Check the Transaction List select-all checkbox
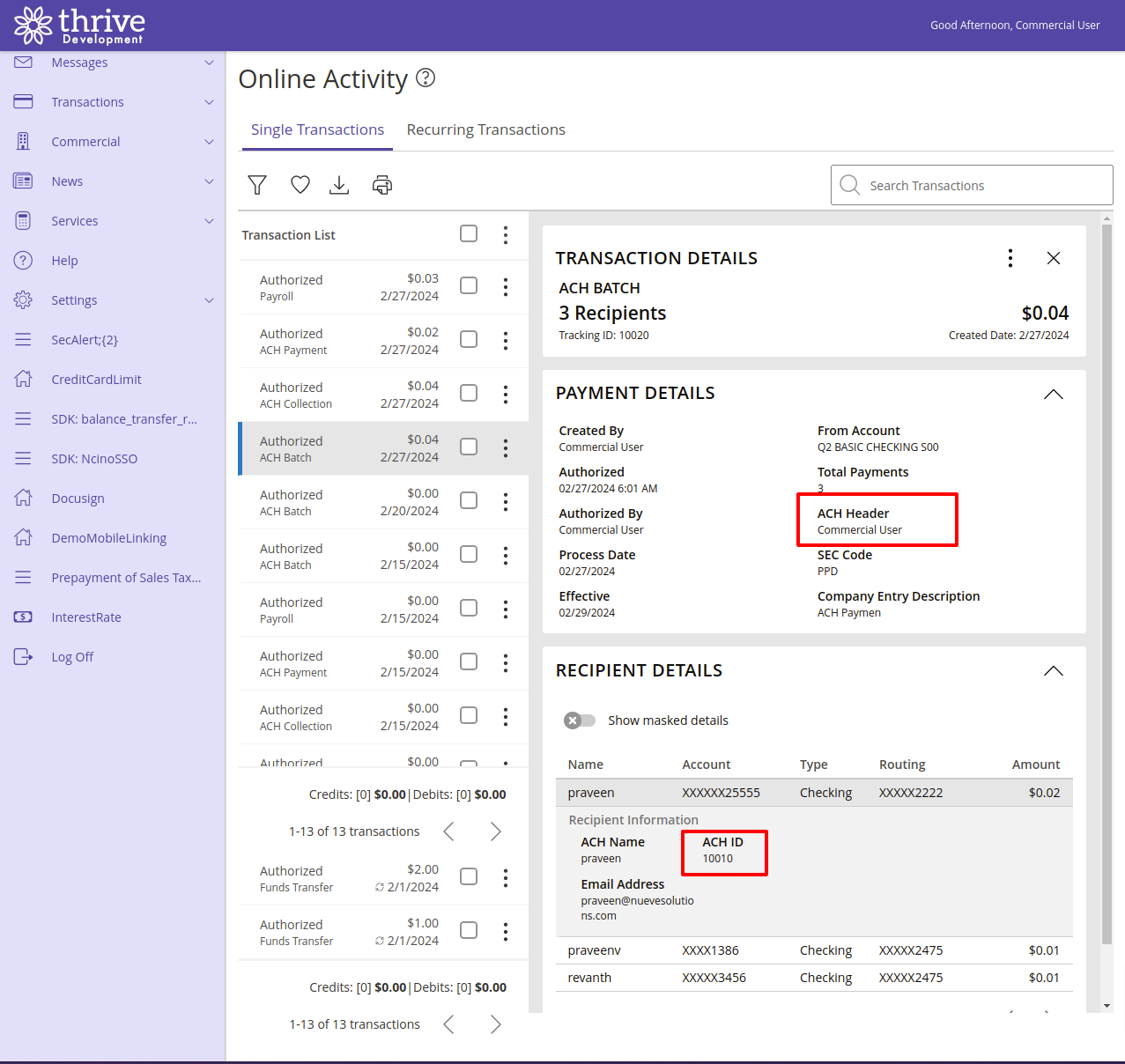The height and width of the screenshot is (1064, 1125). pyautogui.click(x=469, y=233)
